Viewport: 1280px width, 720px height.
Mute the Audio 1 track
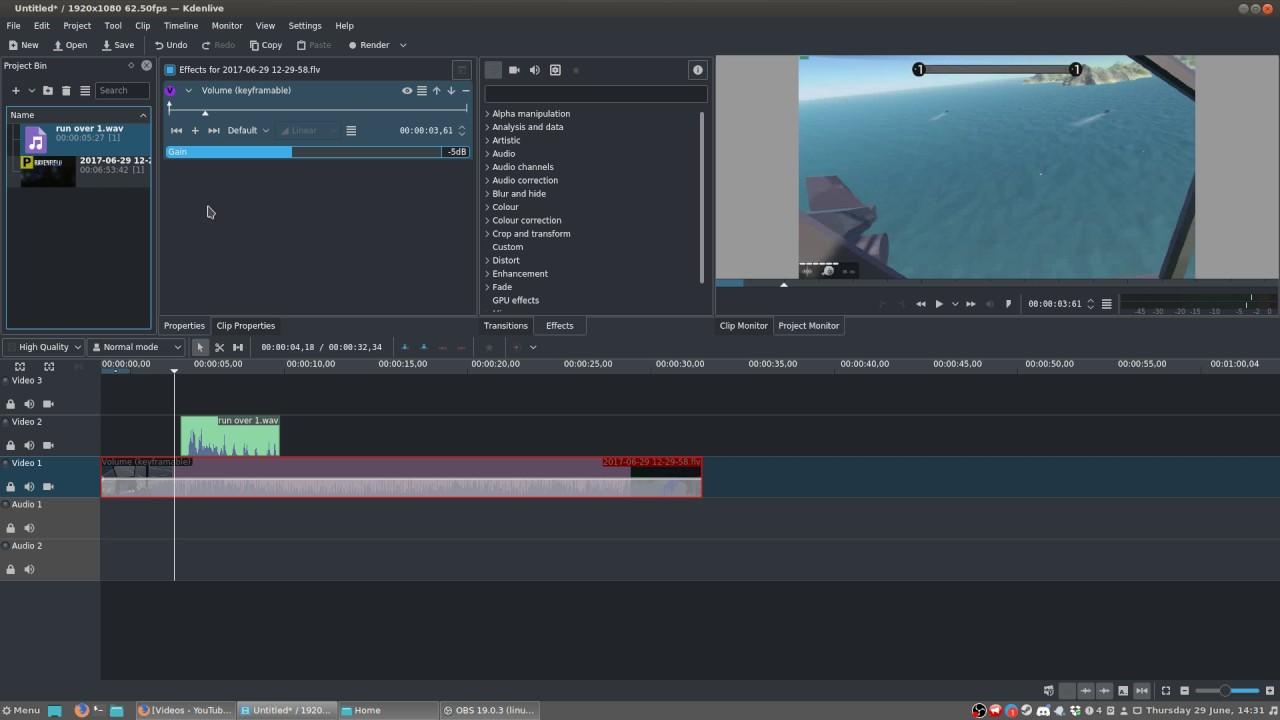(29, 528)
